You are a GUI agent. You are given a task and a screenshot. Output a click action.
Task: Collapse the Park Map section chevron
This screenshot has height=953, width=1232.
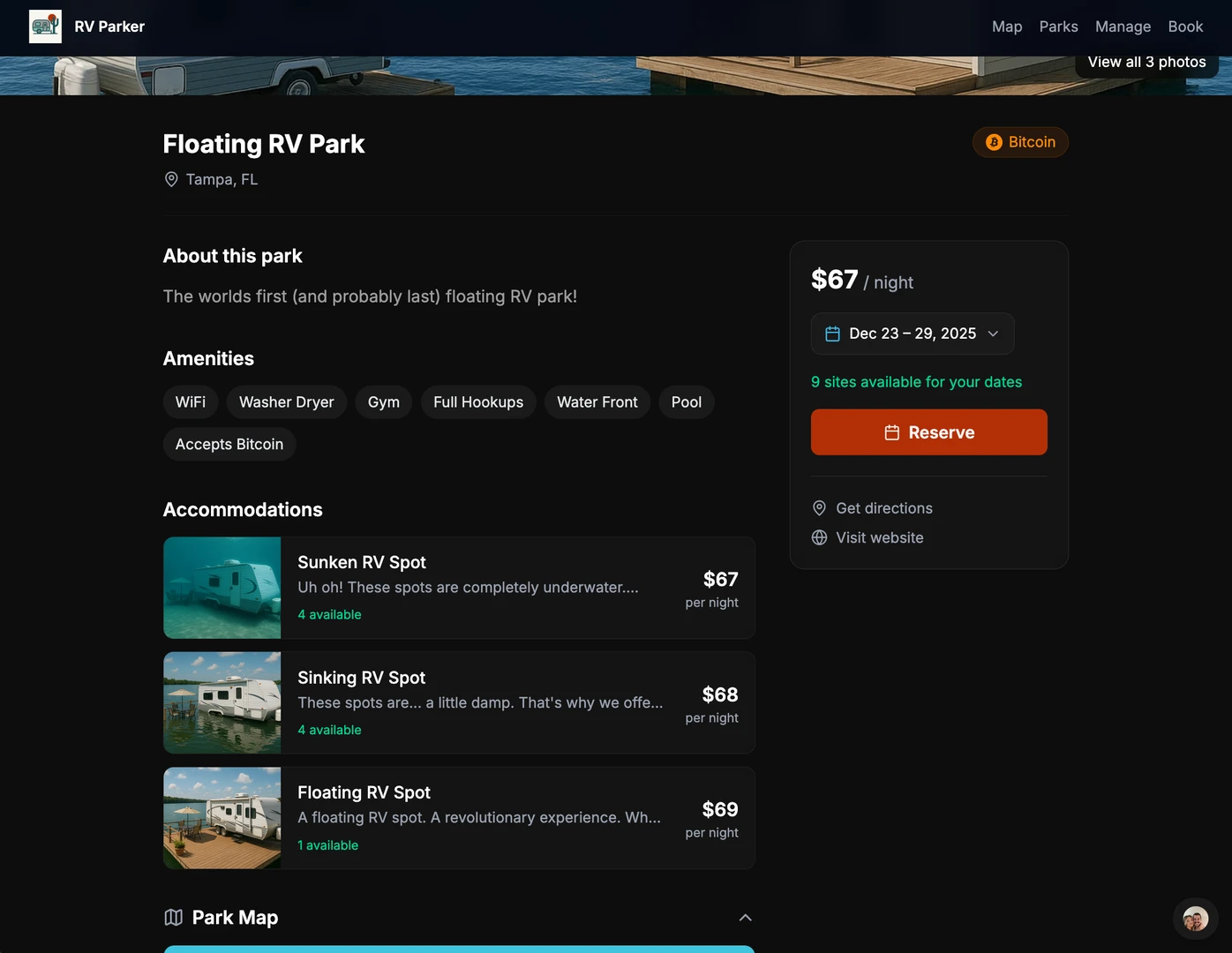click(x=745, y=918)
